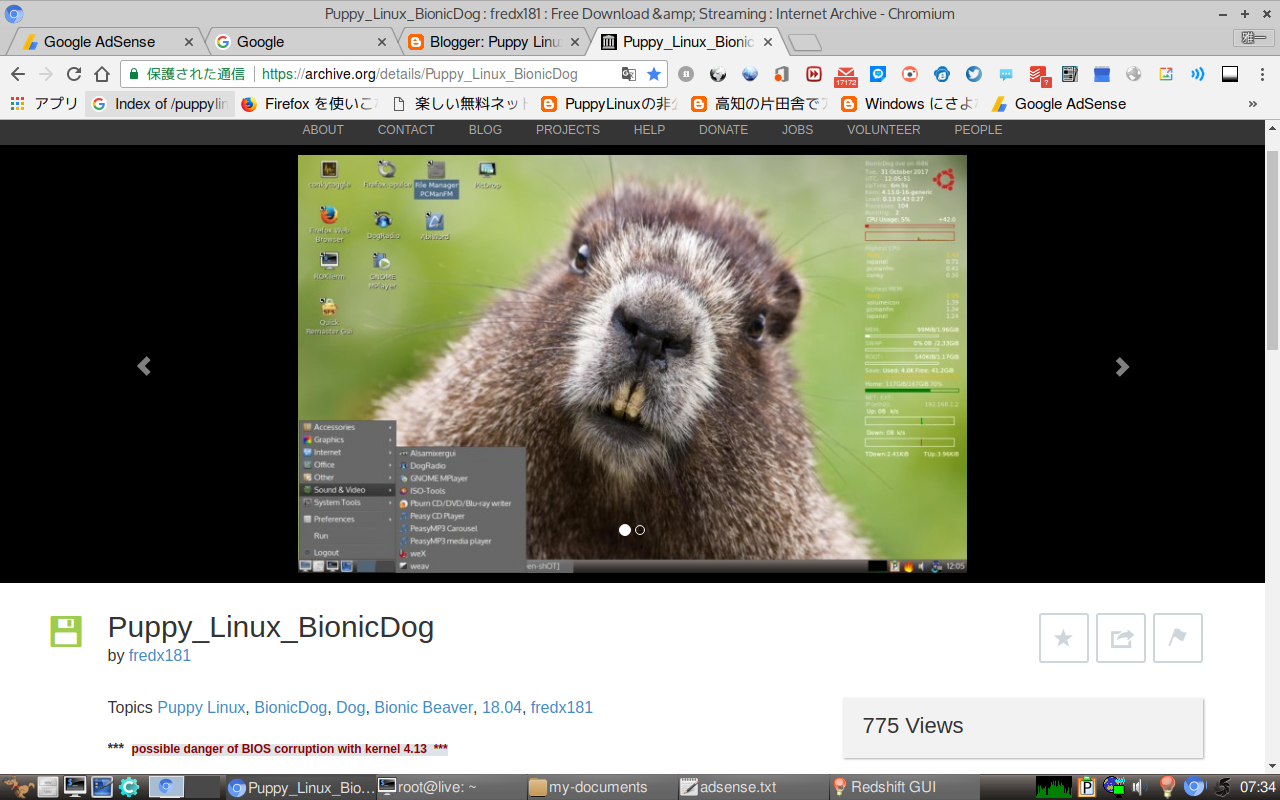Open the apps grid on the bookmarks bar
The height and width of the screenshot is (800, 1280).
pos(15,104)
